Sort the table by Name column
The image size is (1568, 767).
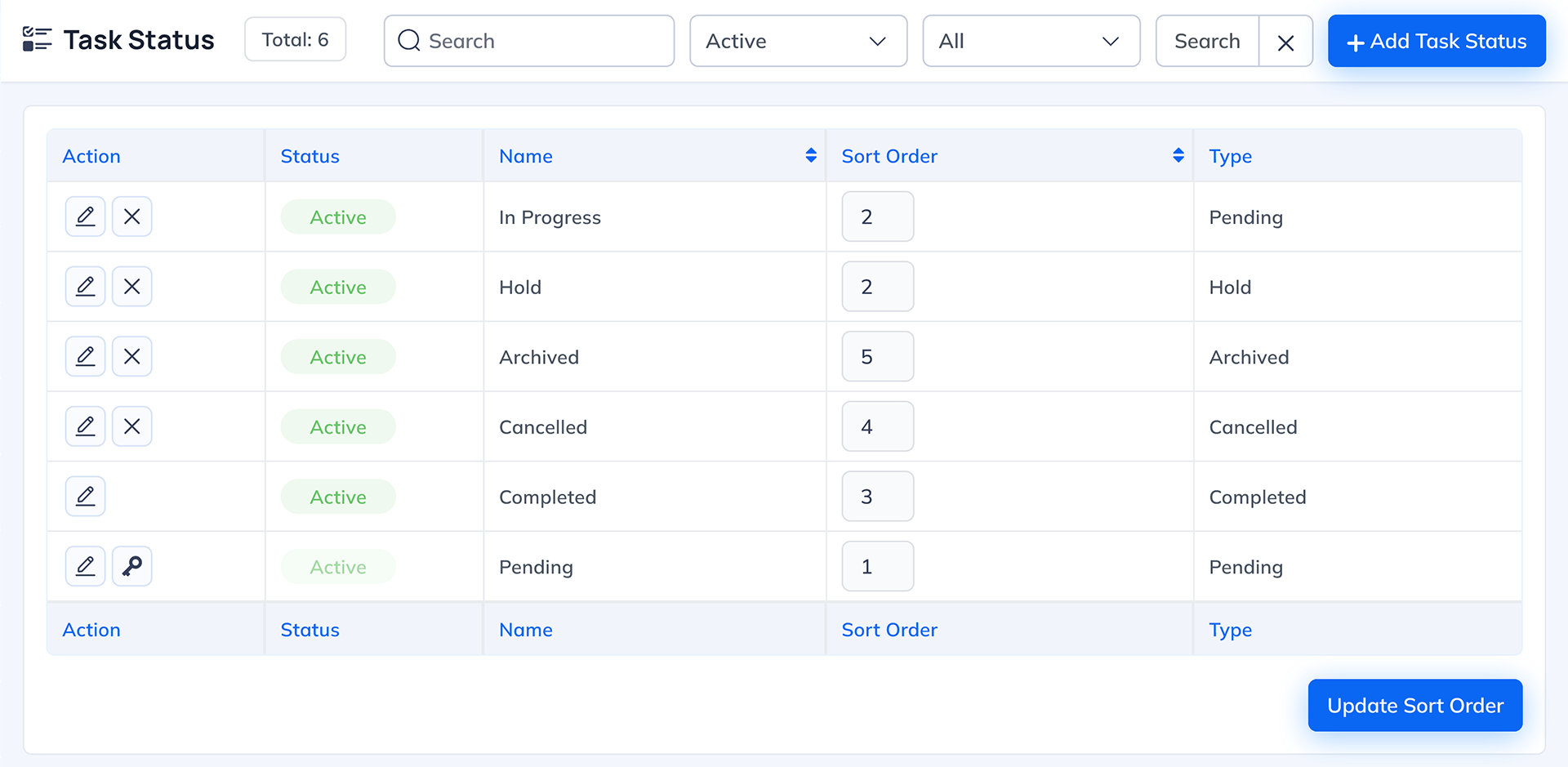point(810,155)
